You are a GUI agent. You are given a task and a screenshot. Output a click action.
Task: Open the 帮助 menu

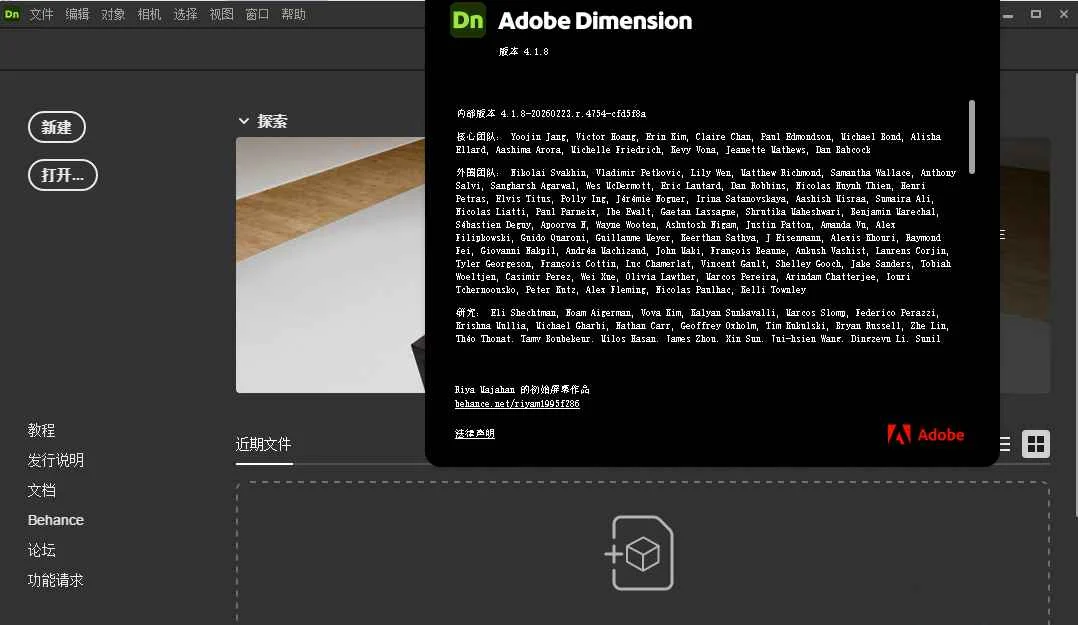tap(294, 14)
